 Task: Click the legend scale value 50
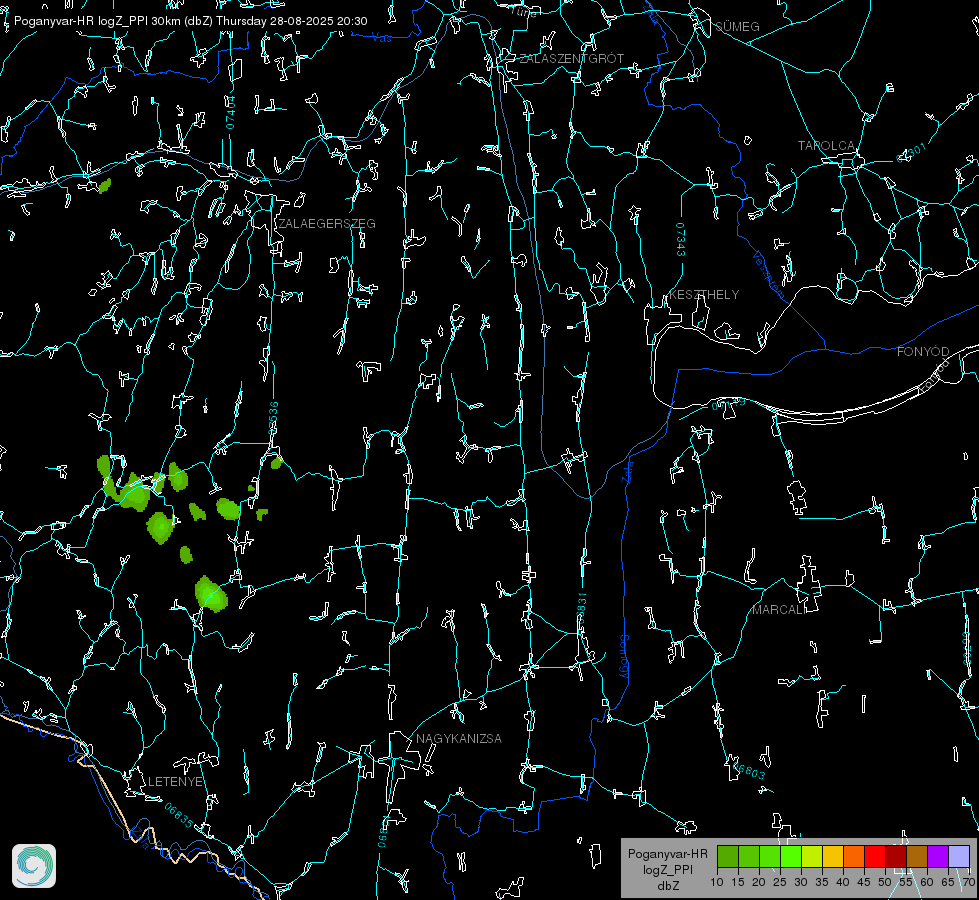coord(885,883)
